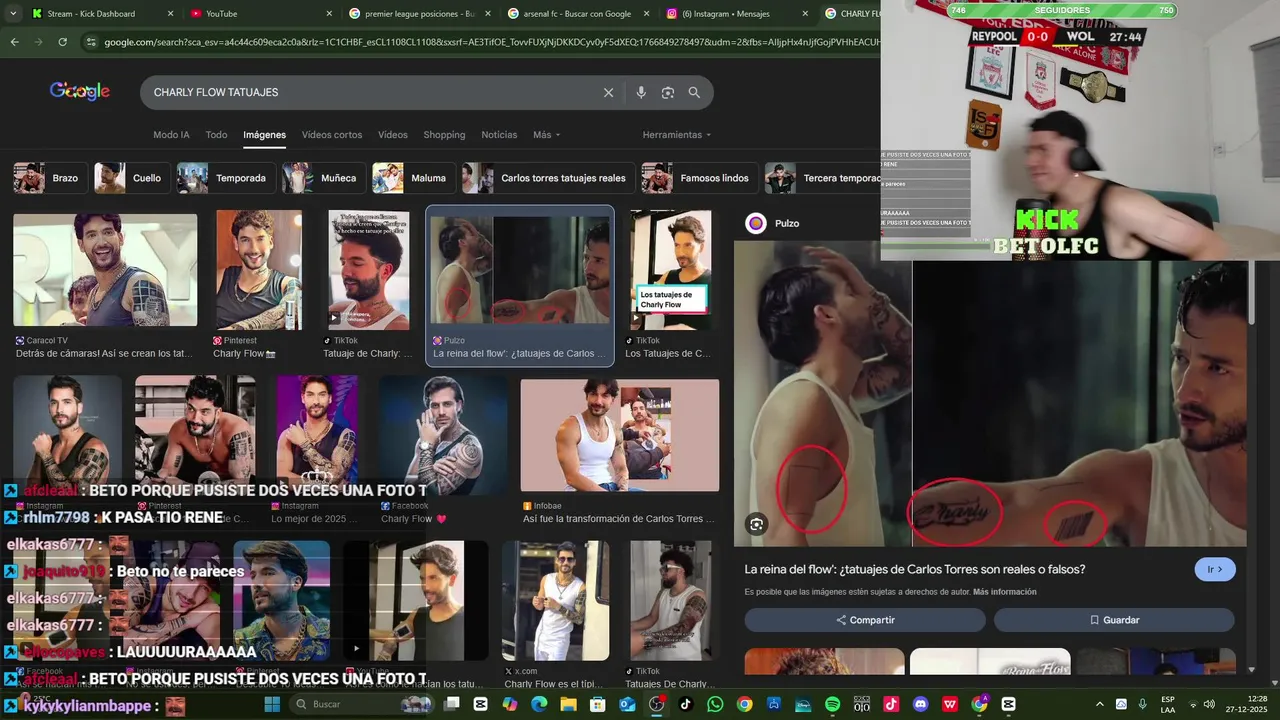Click the browser address bar URL
Screen dimensions: 1280x720
pos(491,42)
